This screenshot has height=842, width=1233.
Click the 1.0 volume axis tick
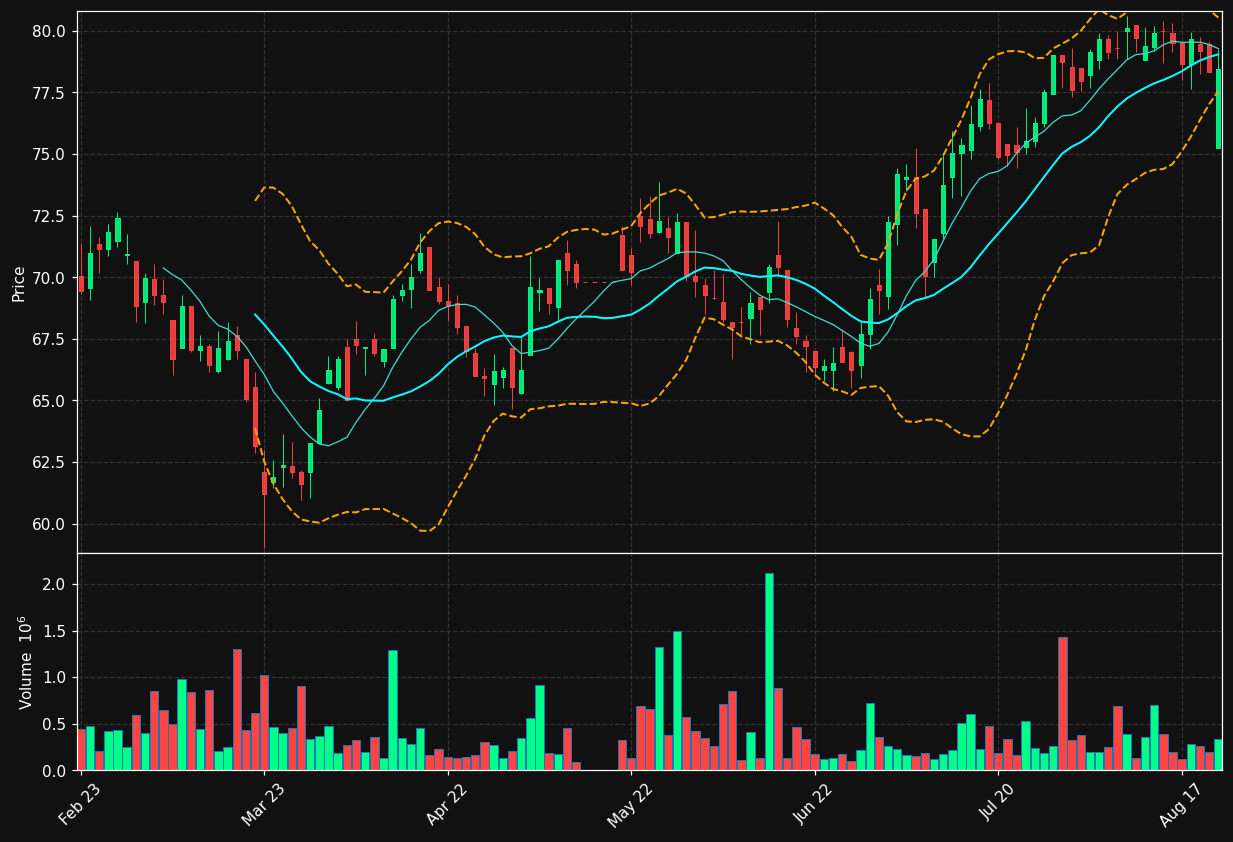coord(54,678)
